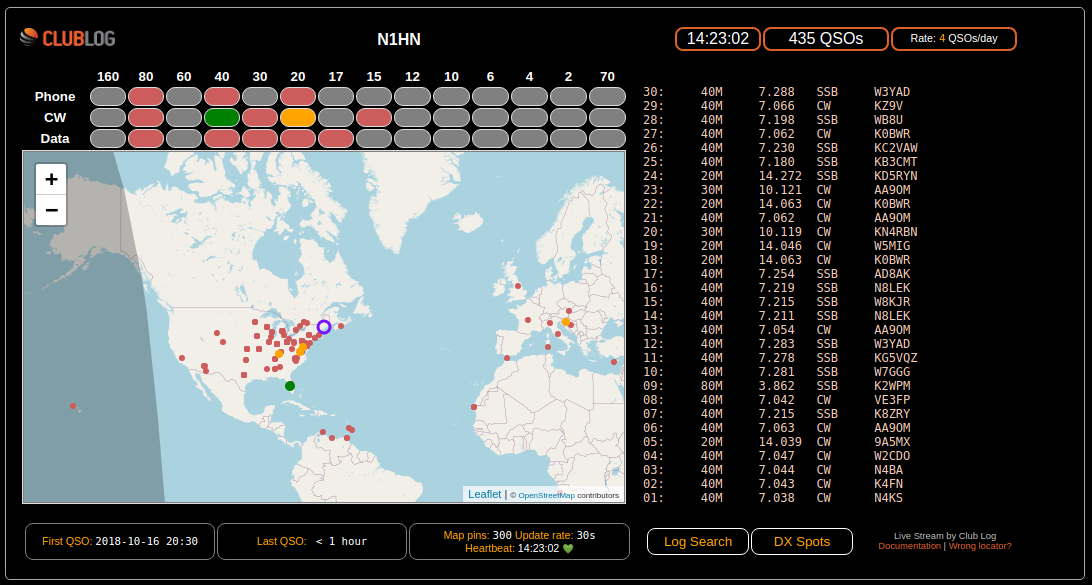Click the Log Search button
Viewport: 1092px width, 585px height.
(x=697, y=541)
